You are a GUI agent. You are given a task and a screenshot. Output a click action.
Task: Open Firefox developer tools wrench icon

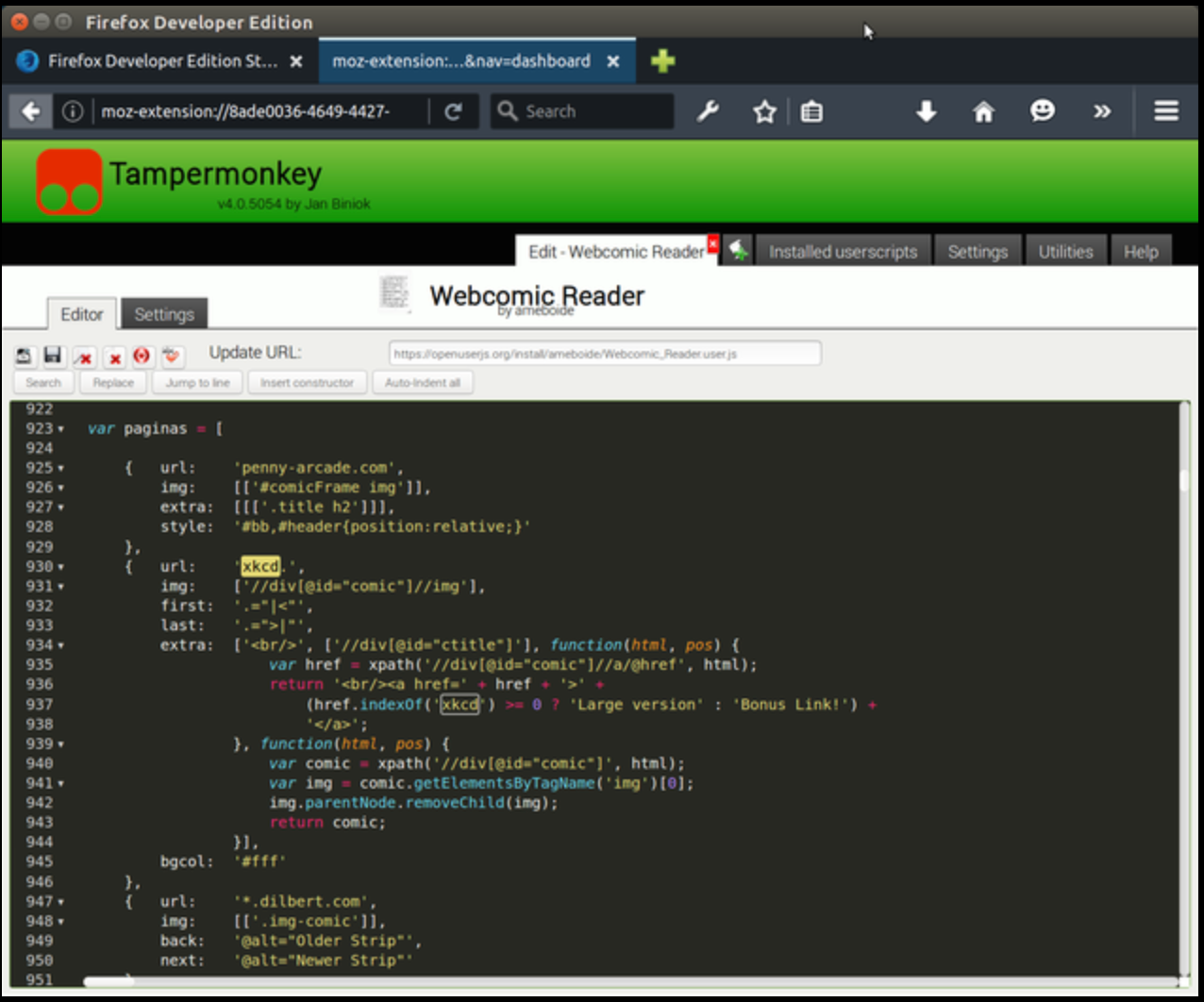(x=708, y=111)
